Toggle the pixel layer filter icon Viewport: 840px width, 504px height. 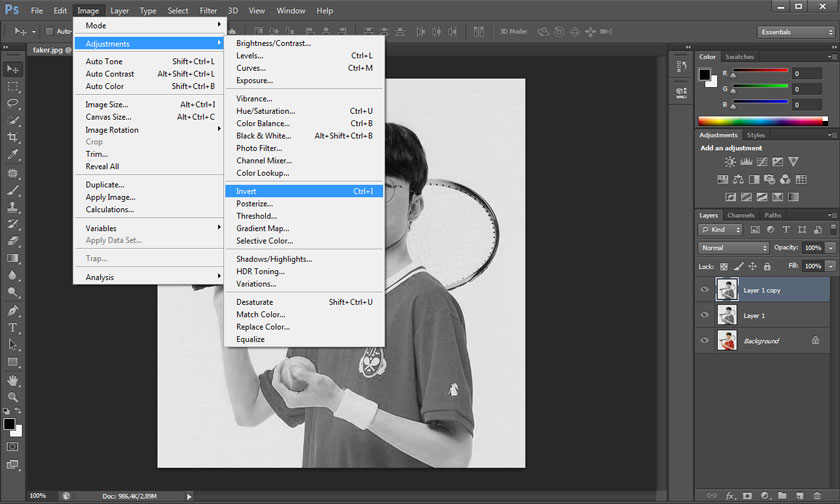[x=755, y=230]
